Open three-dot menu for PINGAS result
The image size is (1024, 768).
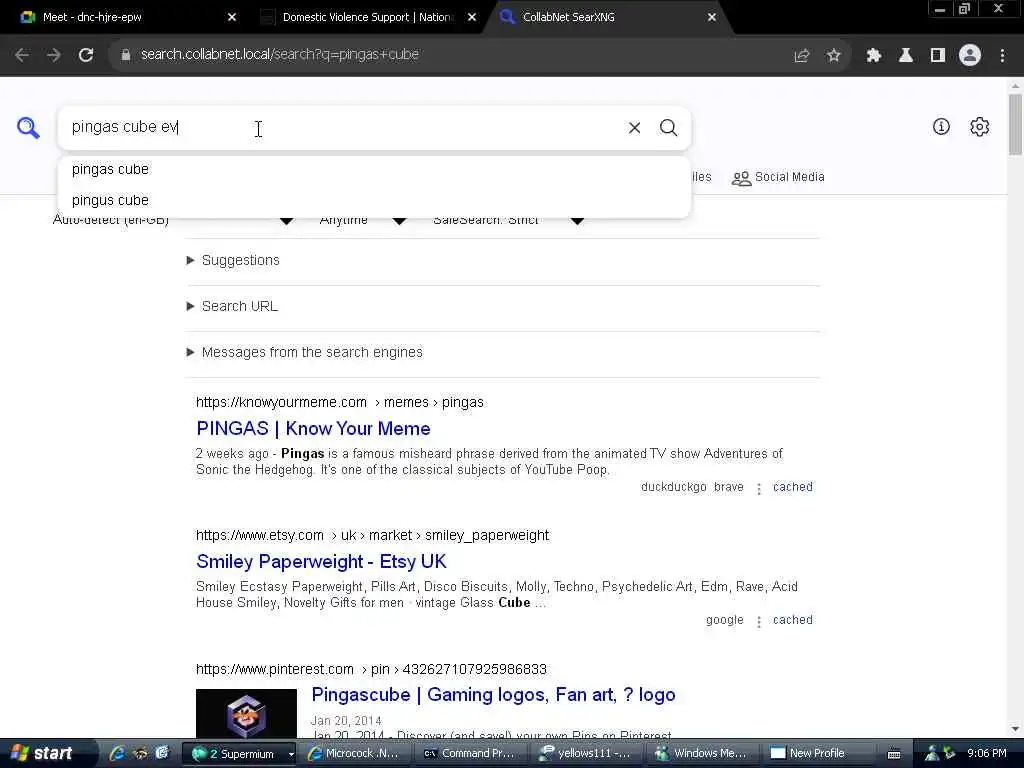point(759,488)
